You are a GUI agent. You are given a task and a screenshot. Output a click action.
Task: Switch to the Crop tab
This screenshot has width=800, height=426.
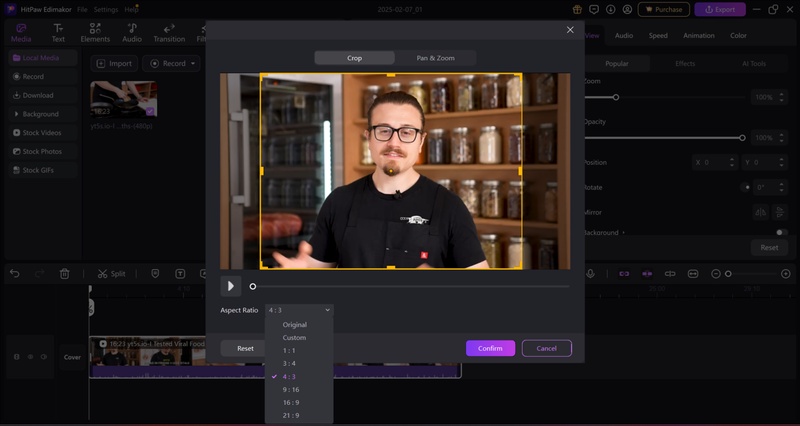point(354,58)
